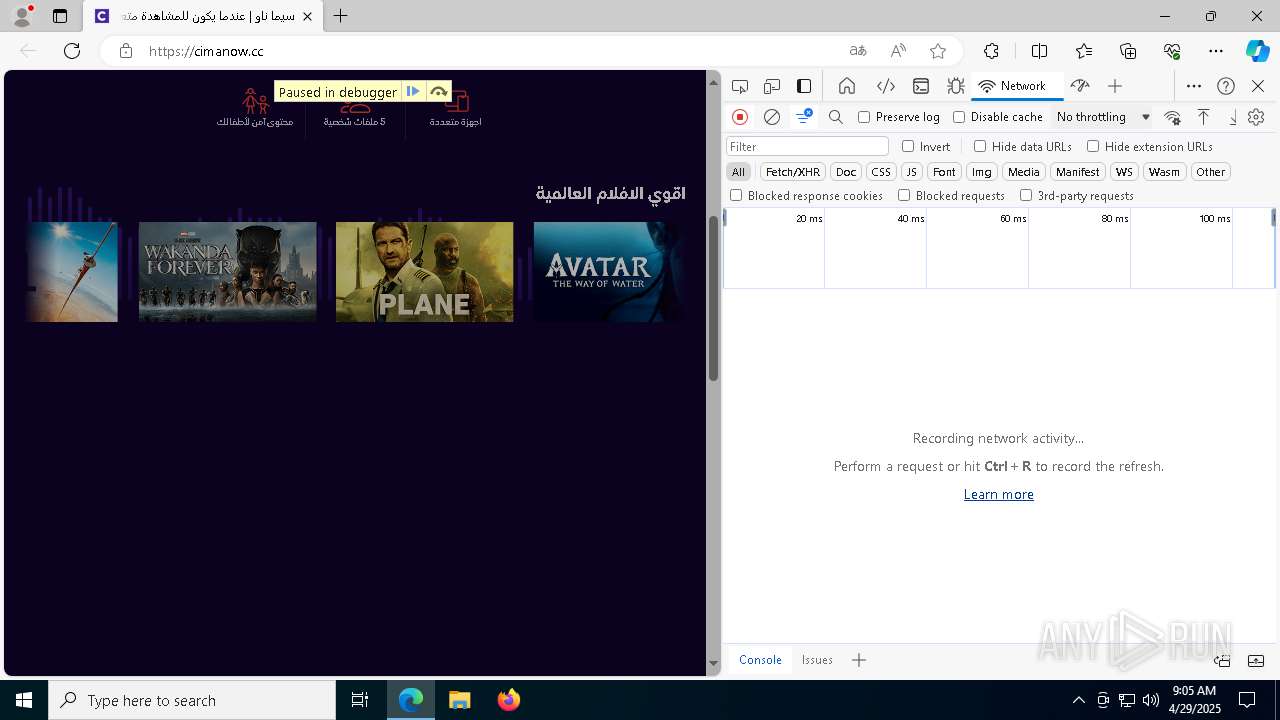Enable the Preserve log checkbox

pos(864,117)
